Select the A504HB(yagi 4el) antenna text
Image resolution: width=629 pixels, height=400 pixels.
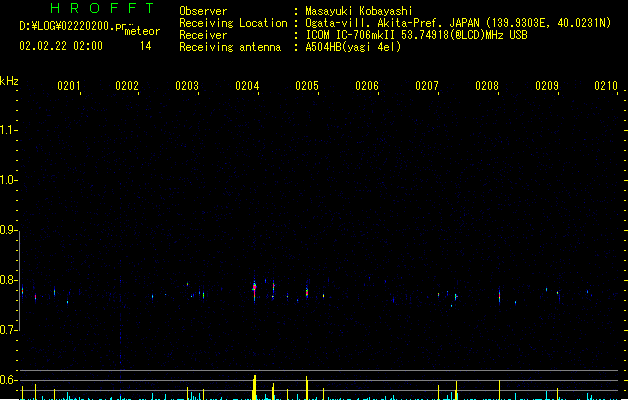(353, 47)
